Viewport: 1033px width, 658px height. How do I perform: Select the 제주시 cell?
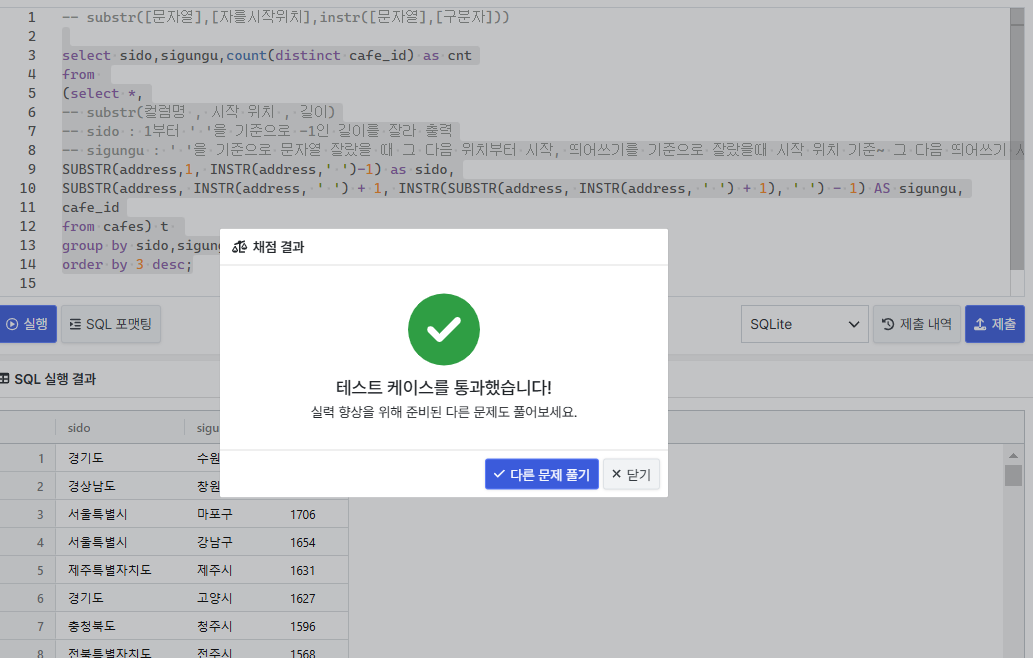coord(215,570)
